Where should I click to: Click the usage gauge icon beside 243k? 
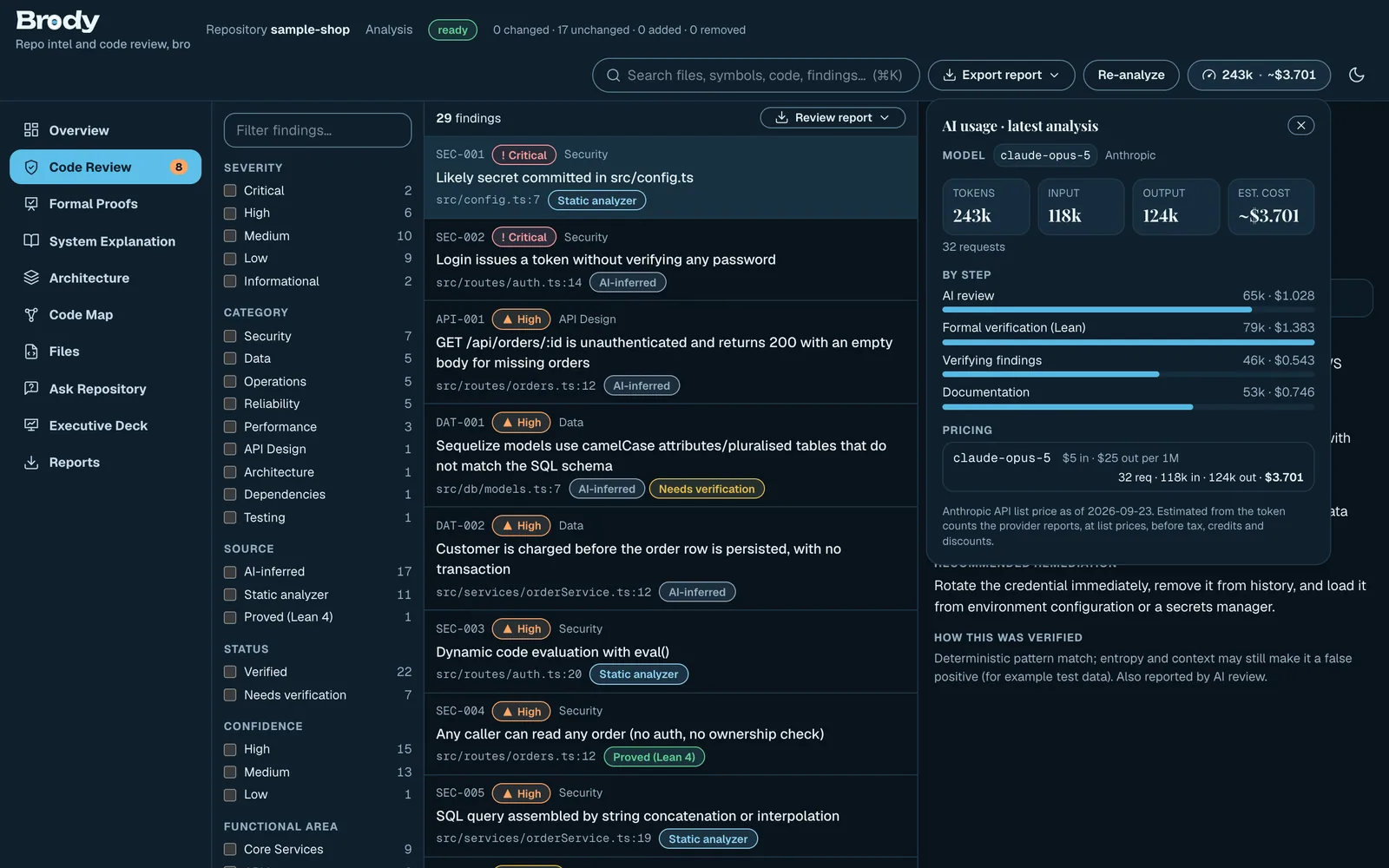[x=1208, y=75]
